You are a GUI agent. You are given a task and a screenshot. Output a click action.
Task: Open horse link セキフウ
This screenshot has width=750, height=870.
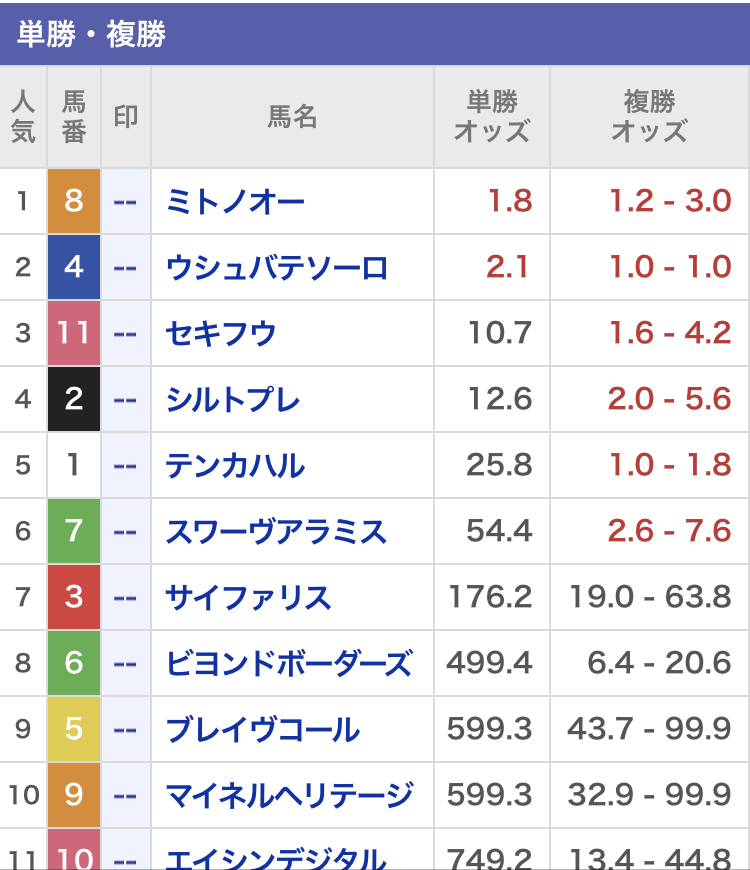tap(221, 333)
